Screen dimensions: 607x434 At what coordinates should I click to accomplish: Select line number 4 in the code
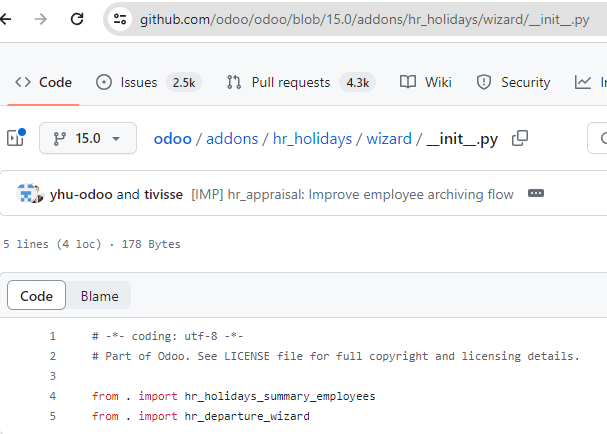coord(53,396)
